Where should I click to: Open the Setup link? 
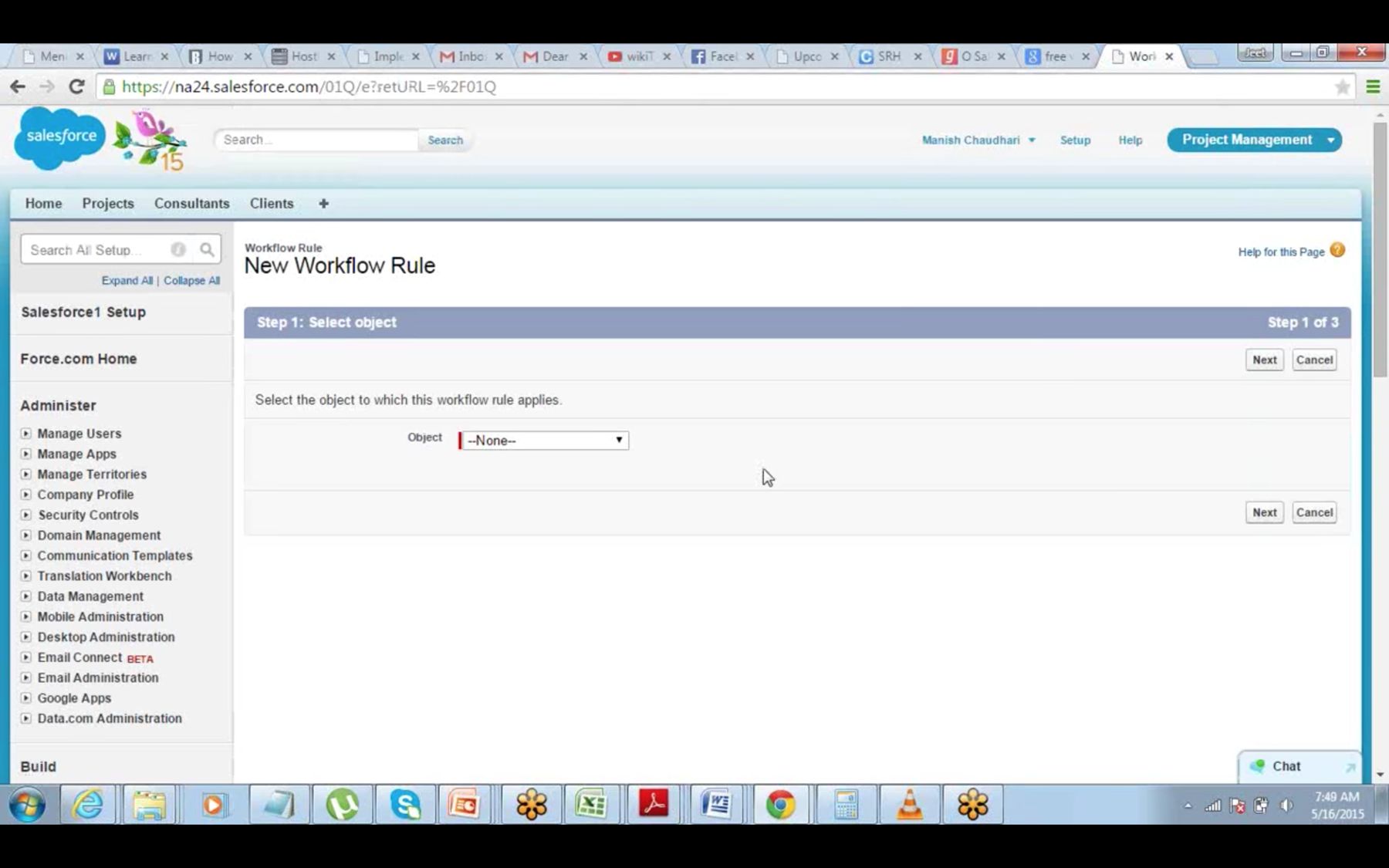click(x=1075, y=140)
